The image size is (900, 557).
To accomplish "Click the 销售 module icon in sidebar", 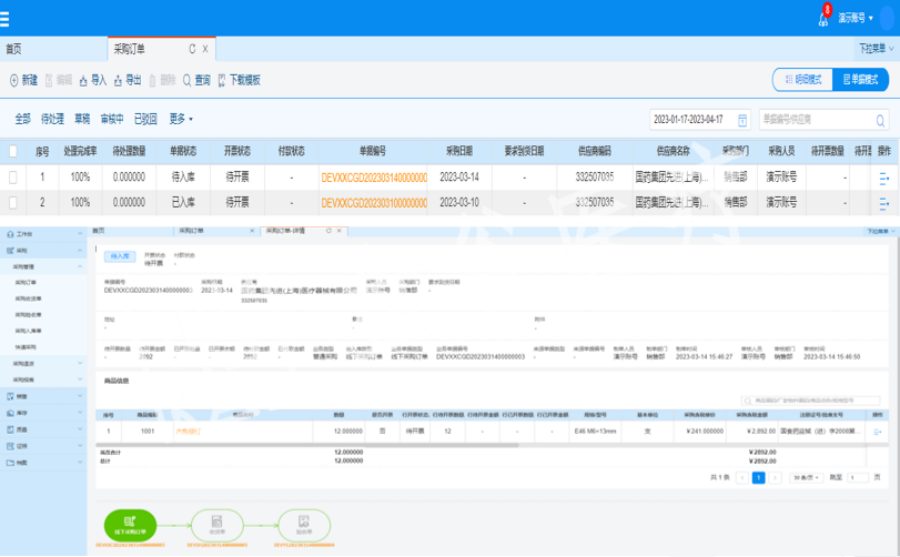I will 10,396.
